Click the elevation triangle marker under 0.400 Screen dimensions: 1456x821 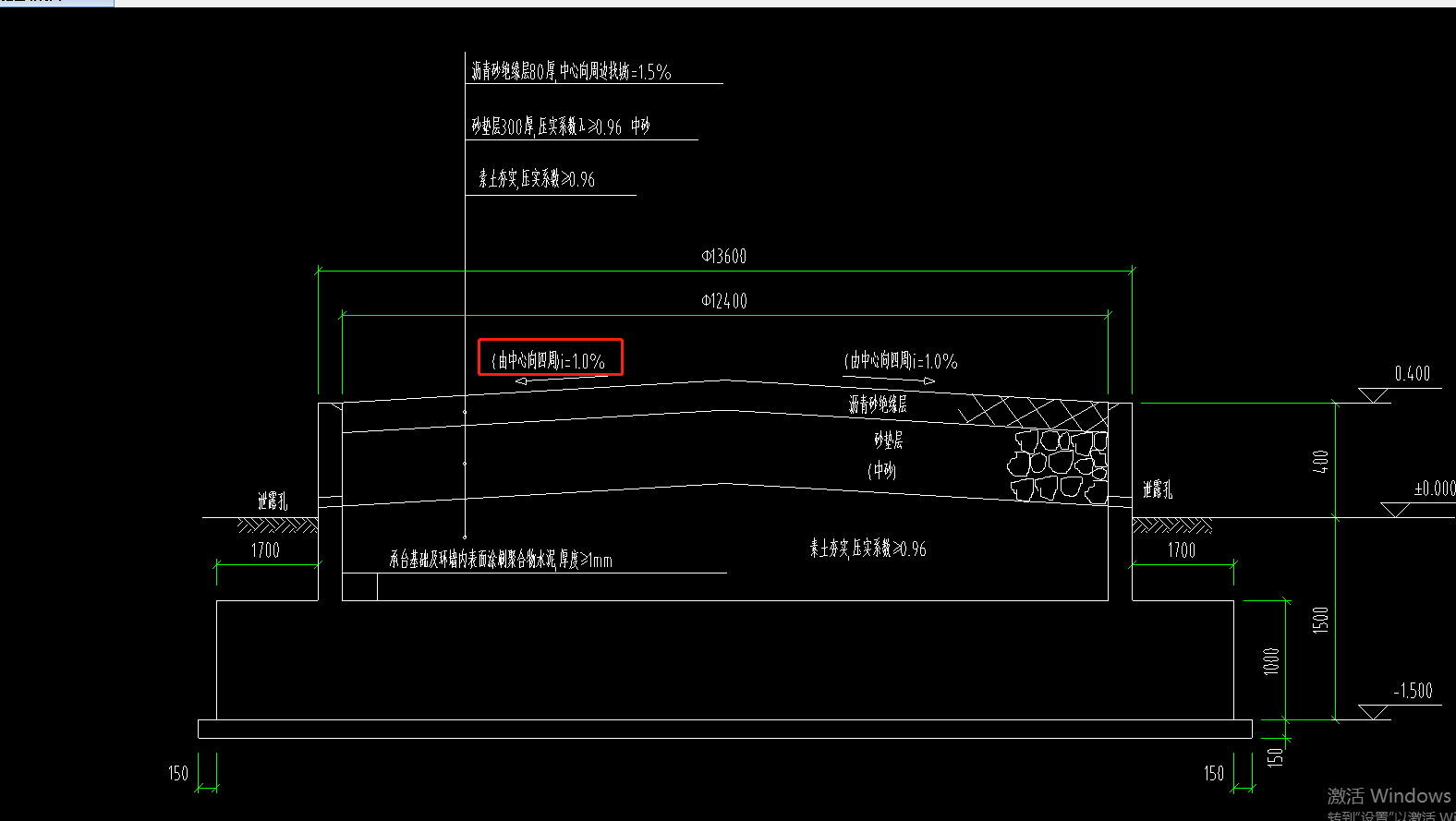(1374, 395)
